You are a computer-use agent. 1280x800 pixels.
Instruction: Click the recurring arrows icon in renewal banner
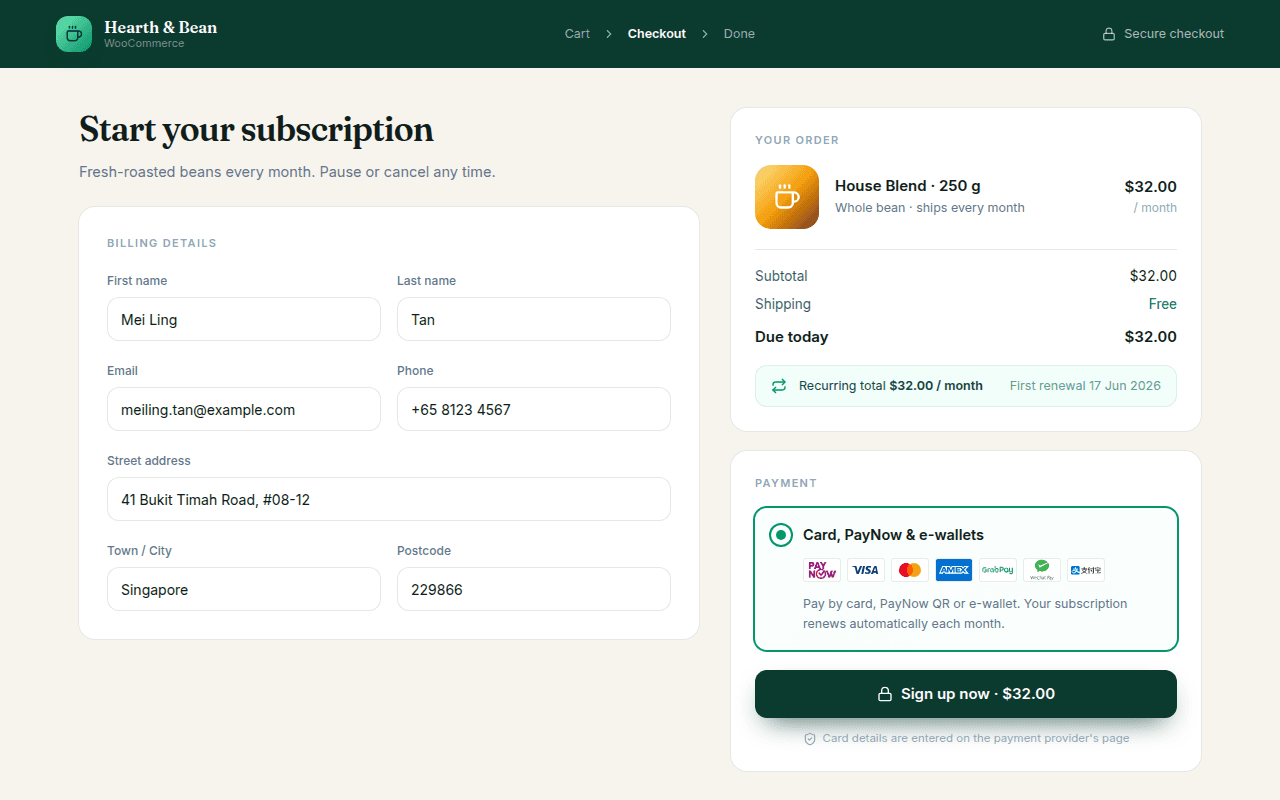pyautogui.click(x=779, y=386)
